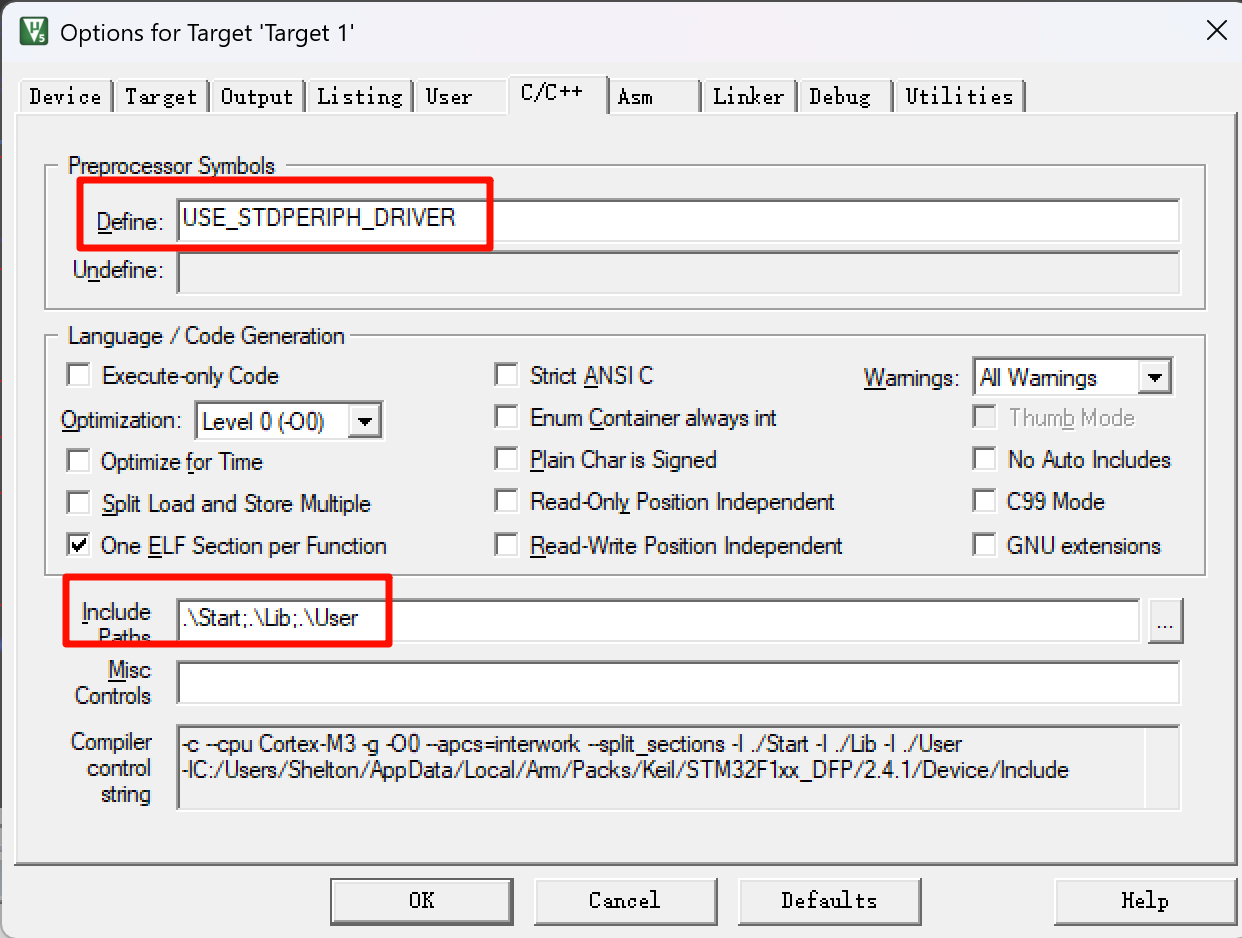
Task: Close the Options for Target dialog
Action: 1216,31
